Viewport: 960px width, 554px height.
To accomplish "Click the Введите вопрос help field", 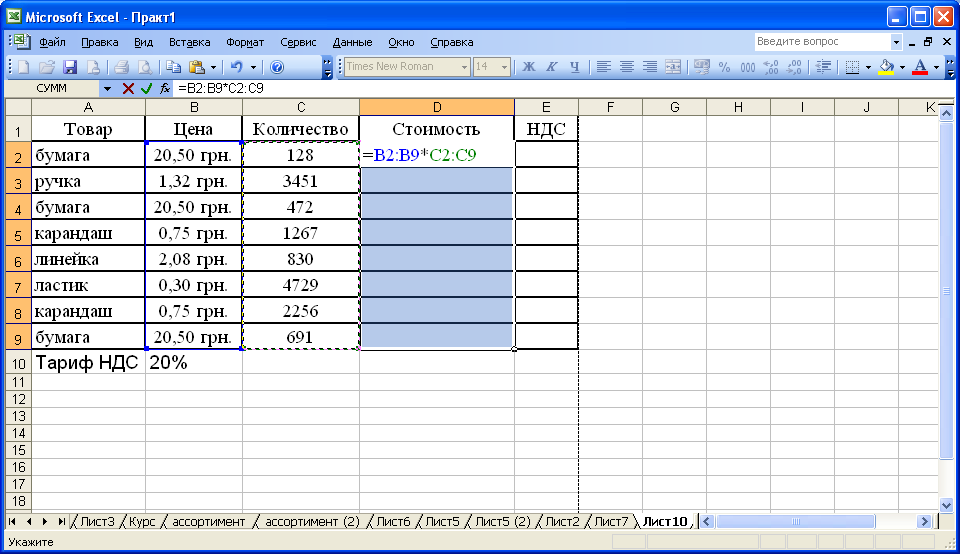I will tap(822, 42).
